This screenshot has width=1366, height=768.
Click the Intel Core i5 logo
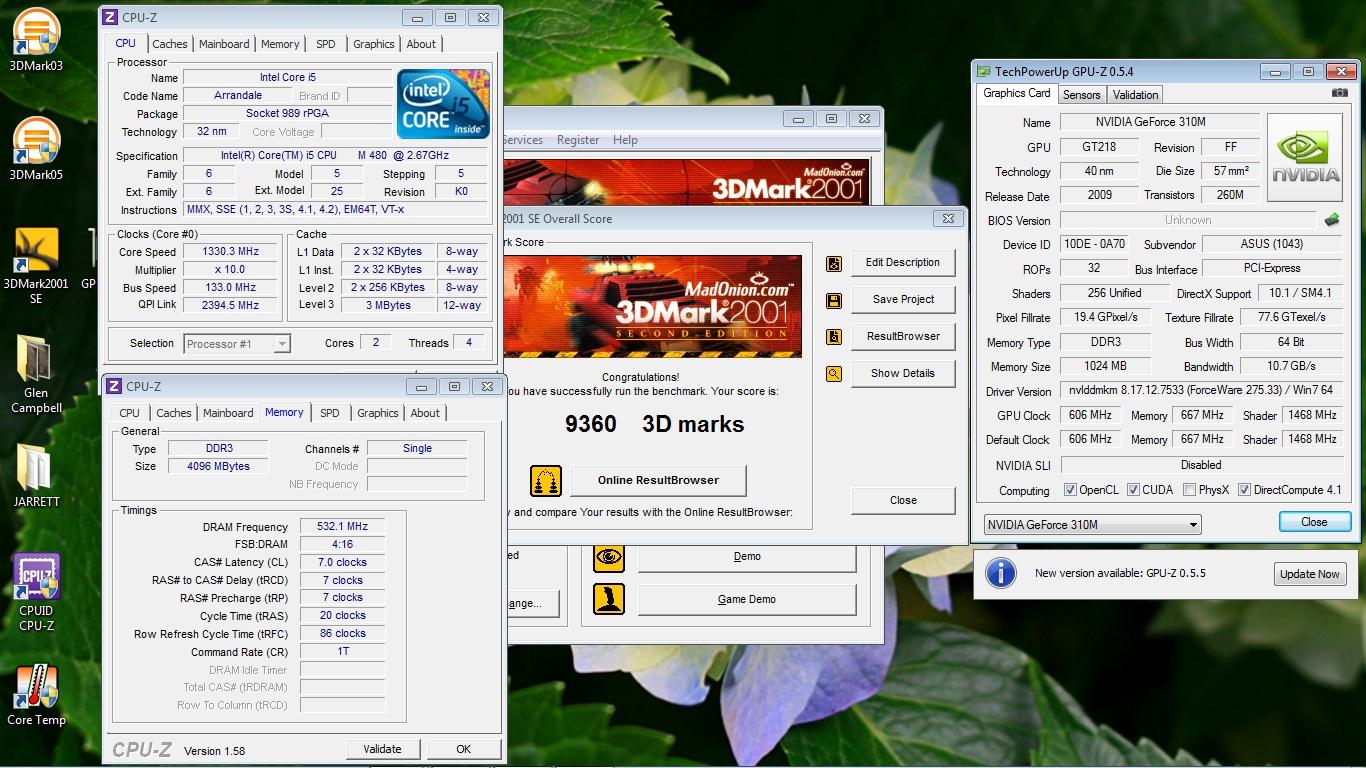tap(443, 103)
